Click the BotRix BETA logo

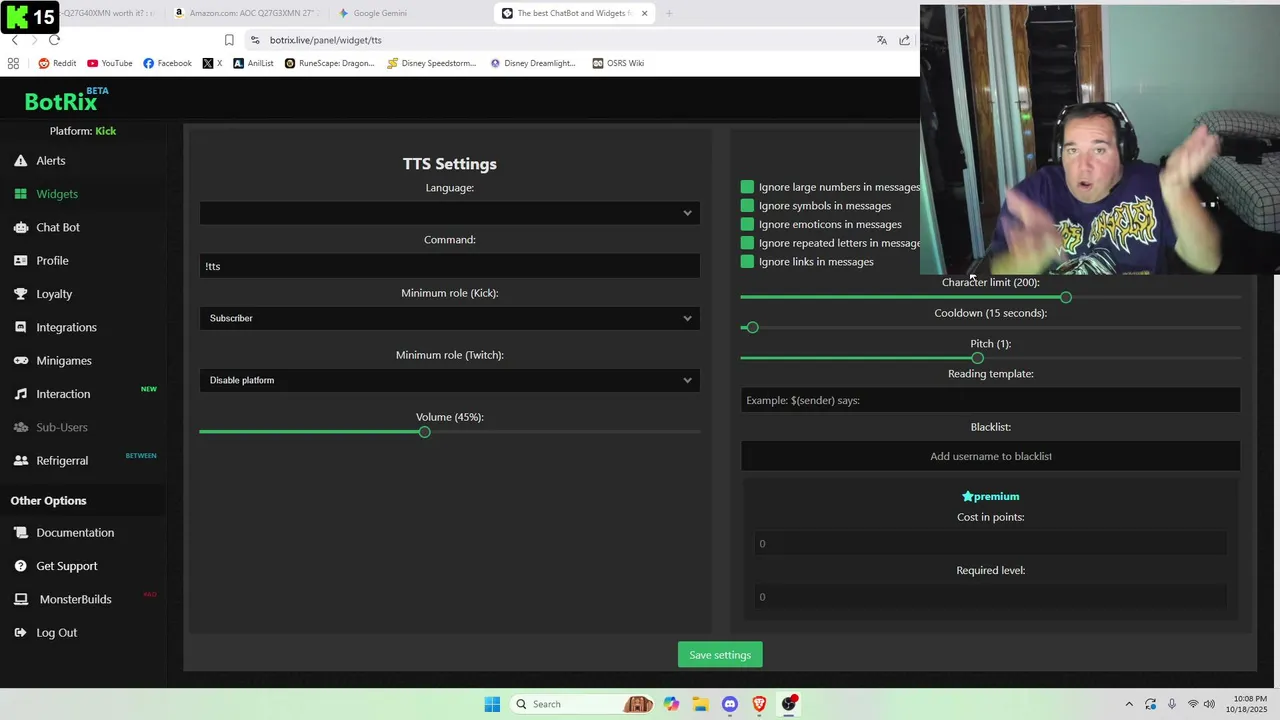[66, 100]
